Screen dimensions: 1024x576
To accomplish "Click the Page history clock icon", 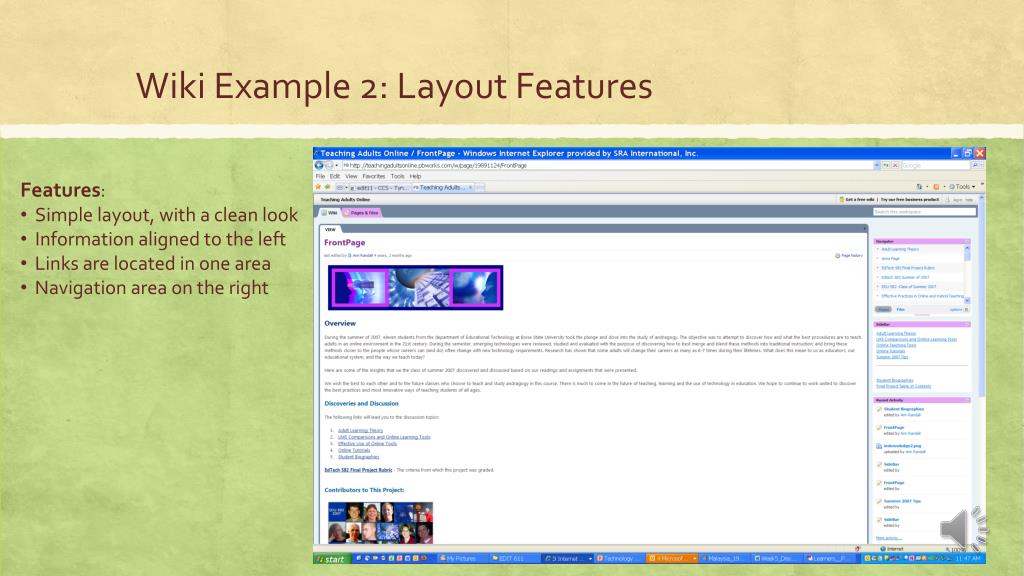I will click(x=838, y=255).
